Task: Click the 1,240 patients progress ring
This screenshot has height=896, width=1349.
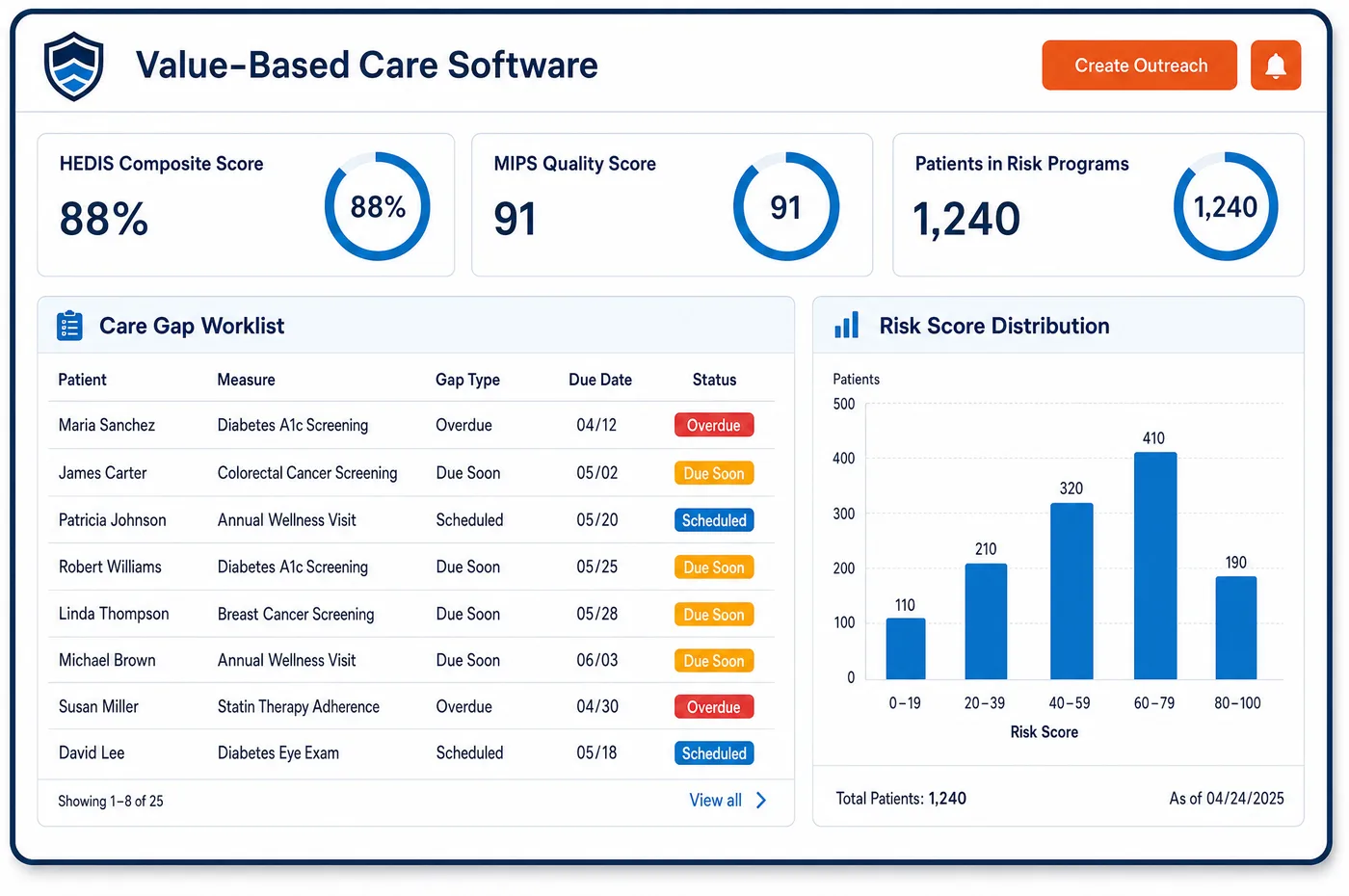Action: pyautogui.click(x=1226, y=206)
